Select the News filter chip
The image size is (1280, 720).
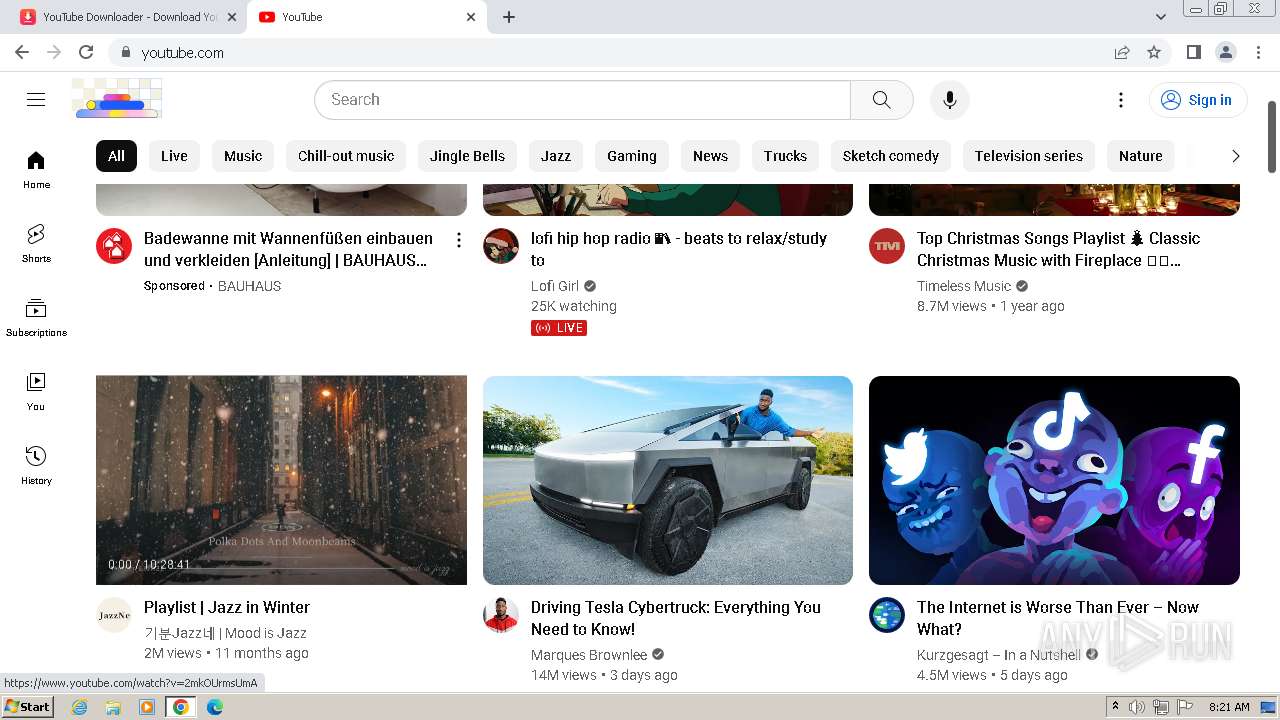710,156
